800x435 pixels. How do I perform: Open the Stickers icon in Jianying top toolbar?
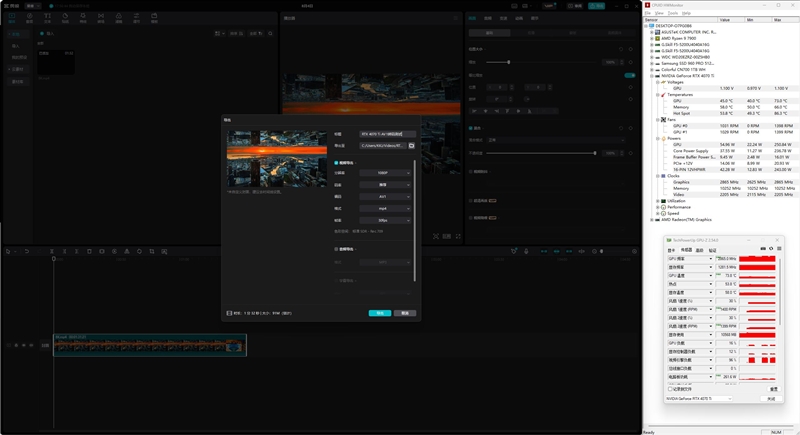[x=65, y=18]
